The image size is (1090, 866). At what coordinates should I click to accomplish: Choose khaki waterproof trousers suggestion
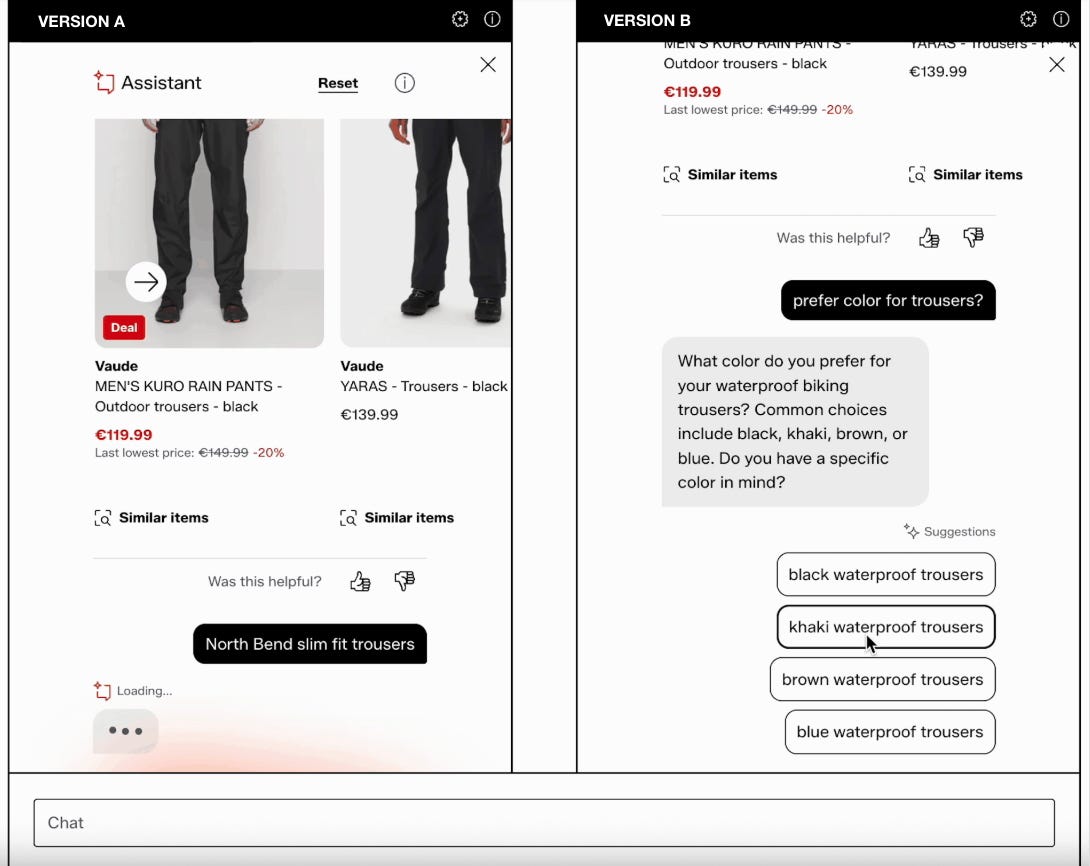(886, 627)
